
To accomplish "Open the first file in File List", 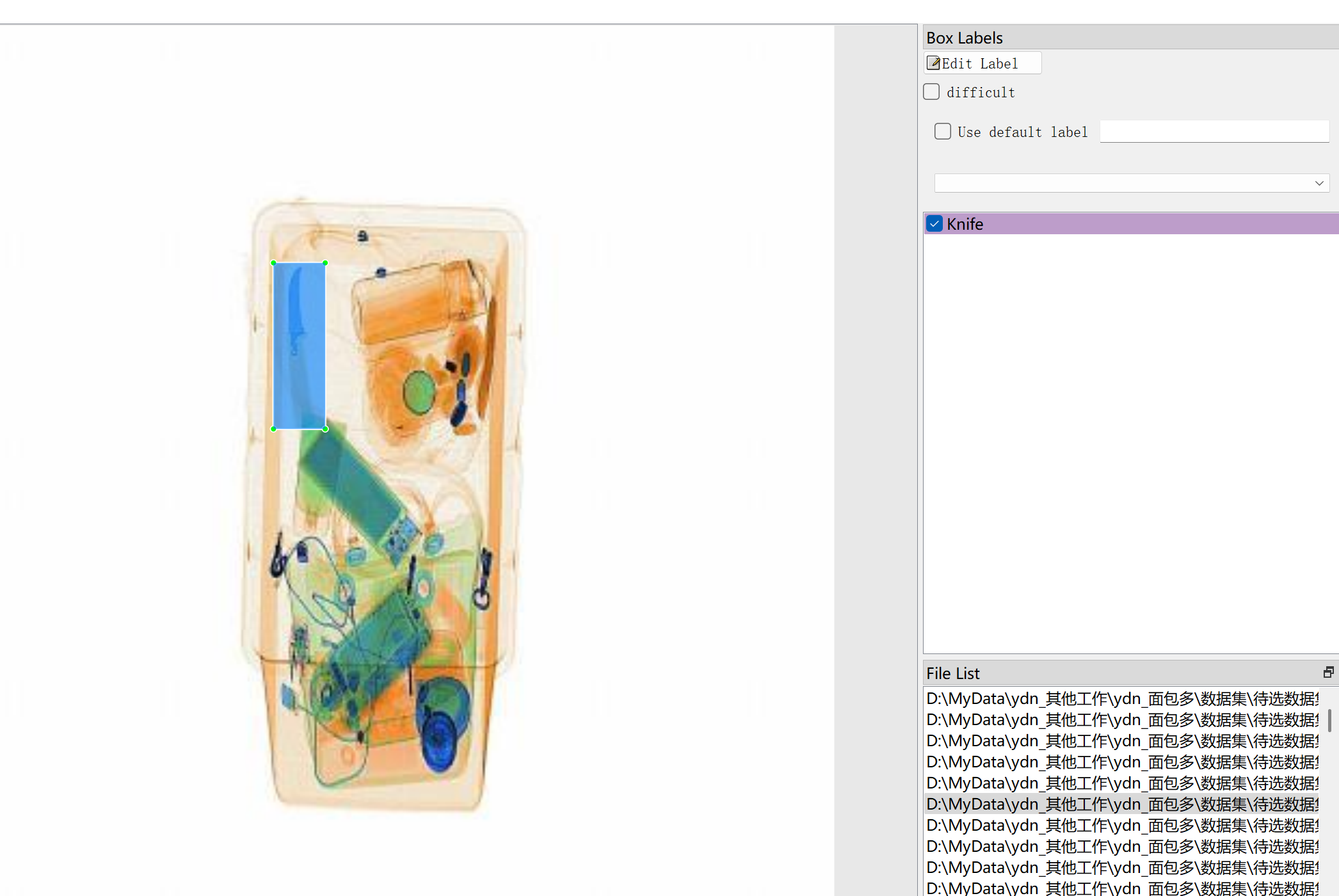I will (x=1121, y=698).
